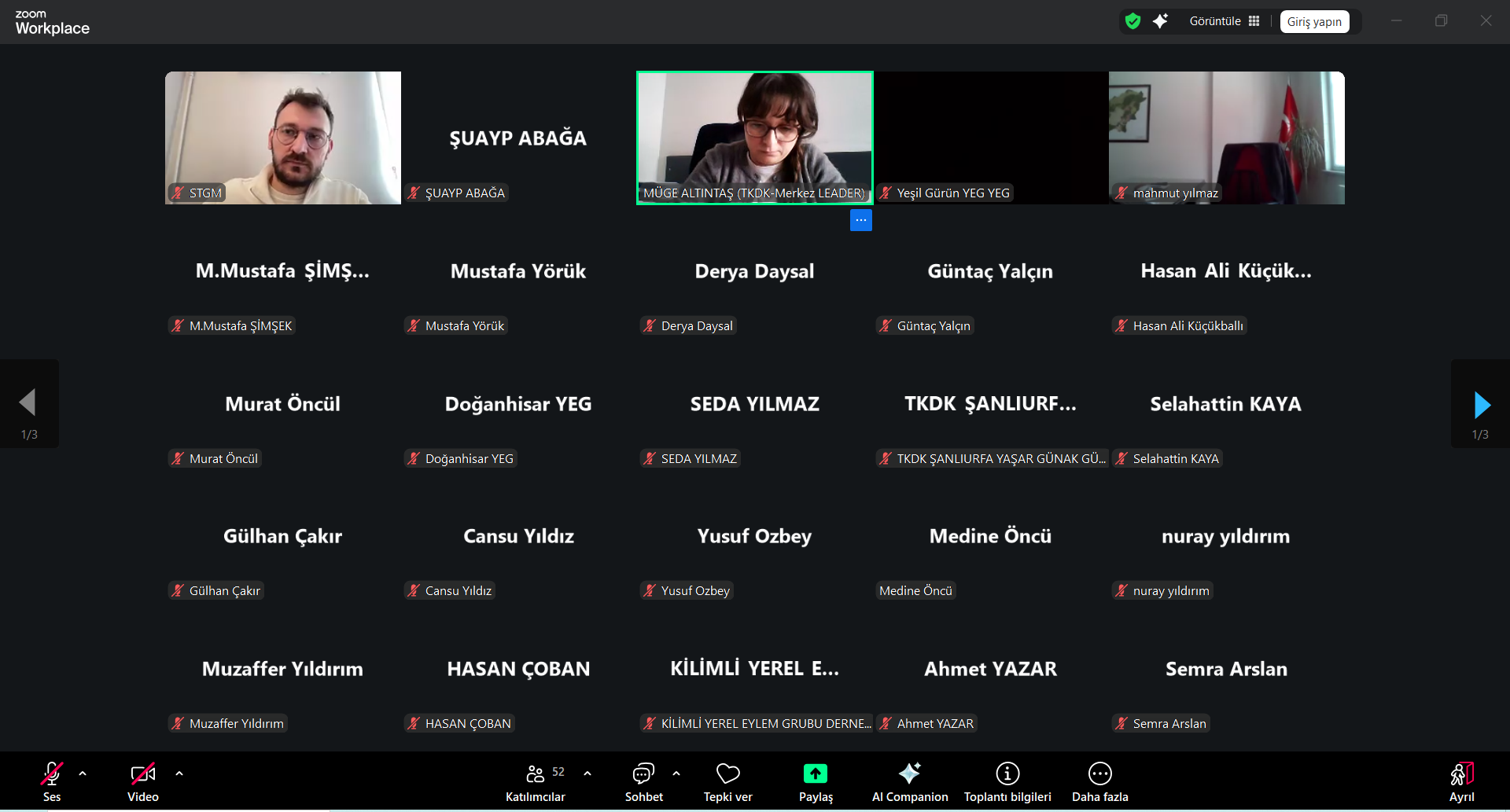Start screen share with Paylaş
1510x812 pixels.
pos(816,782)
